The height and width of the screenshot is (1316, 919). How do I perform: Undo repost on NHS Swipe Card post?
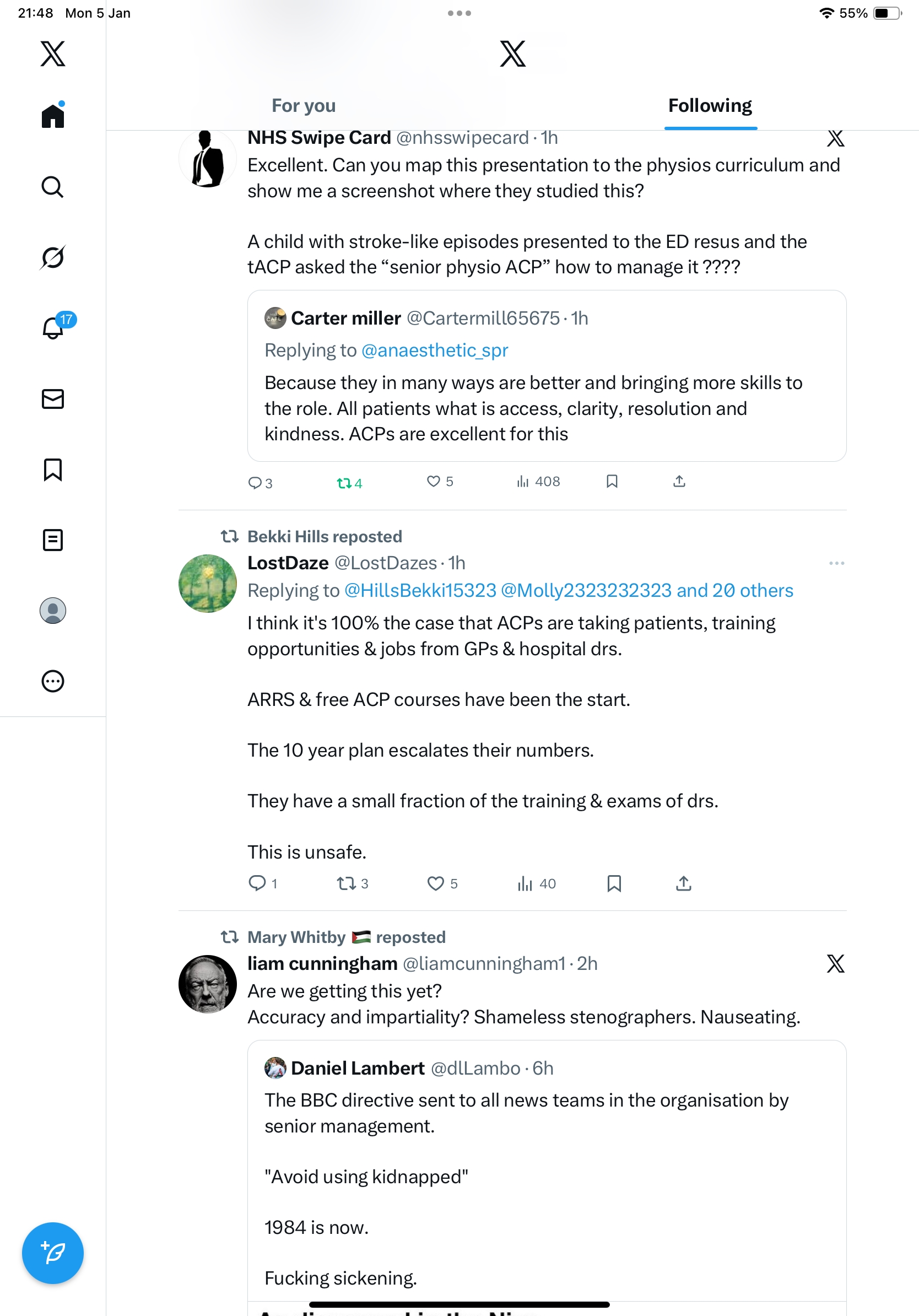pos(344,483)
